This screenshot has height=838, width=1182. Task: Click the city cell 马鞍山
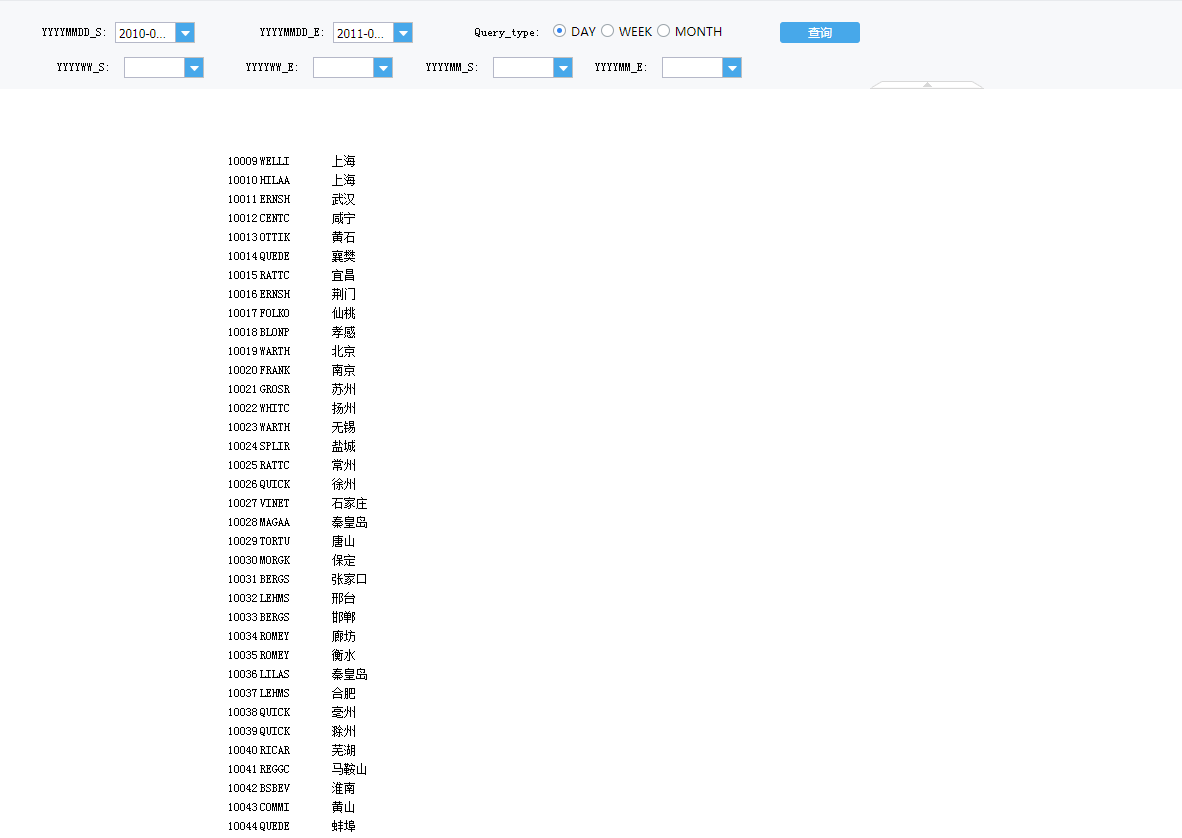350,769
